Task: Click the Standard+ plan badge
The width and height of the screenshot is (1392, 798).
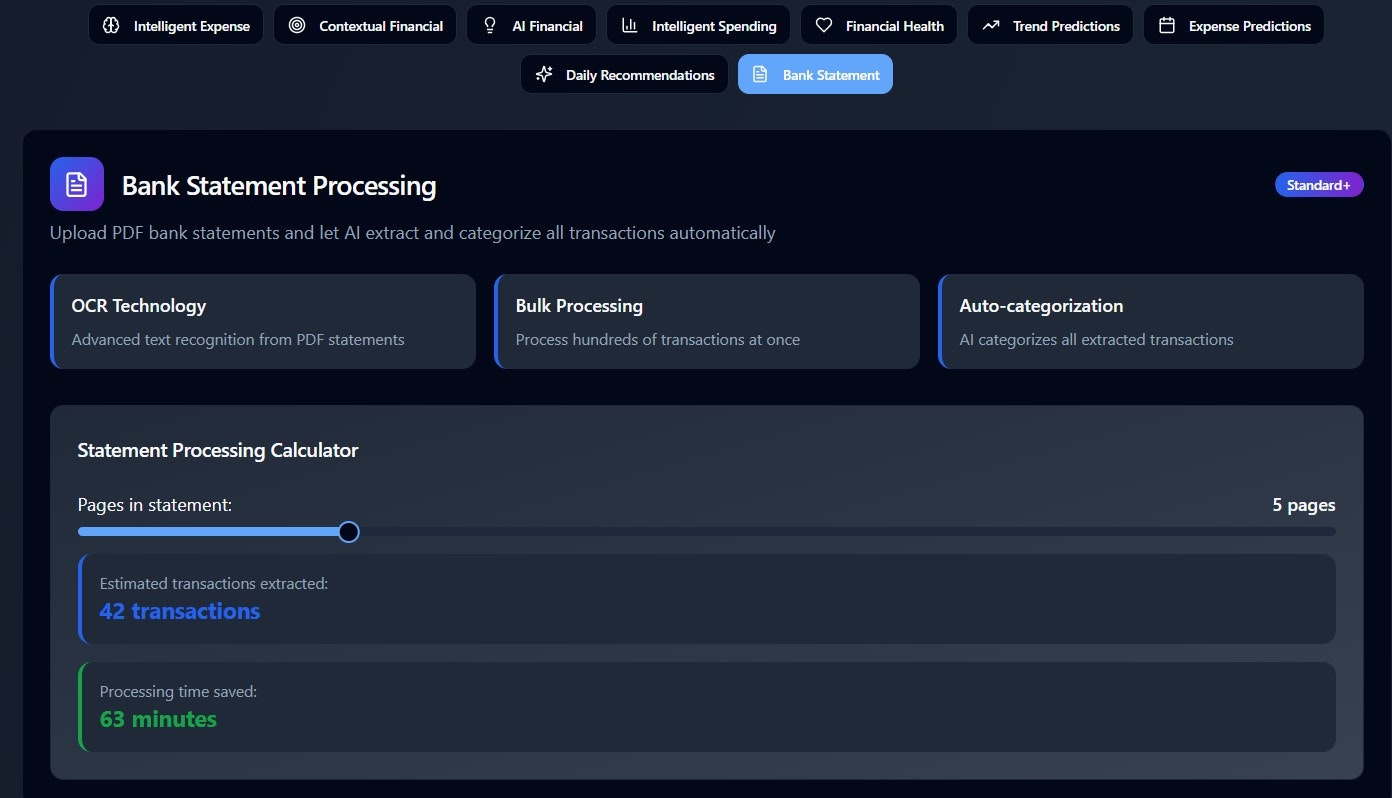Action: point(1319,185)
